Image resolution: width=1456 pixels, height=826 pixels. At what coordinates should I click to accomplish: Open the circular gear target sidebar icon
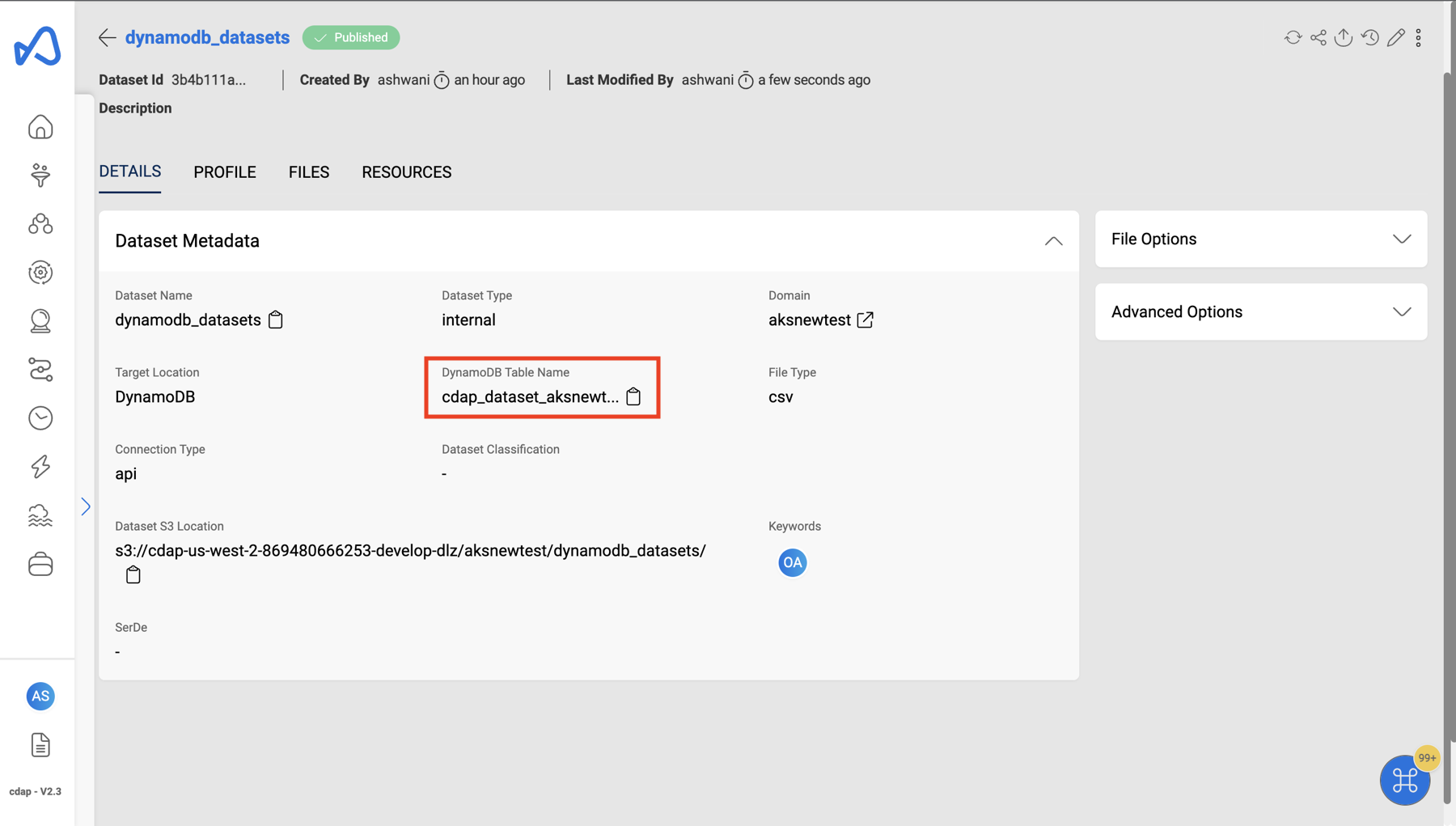(40, 273)
